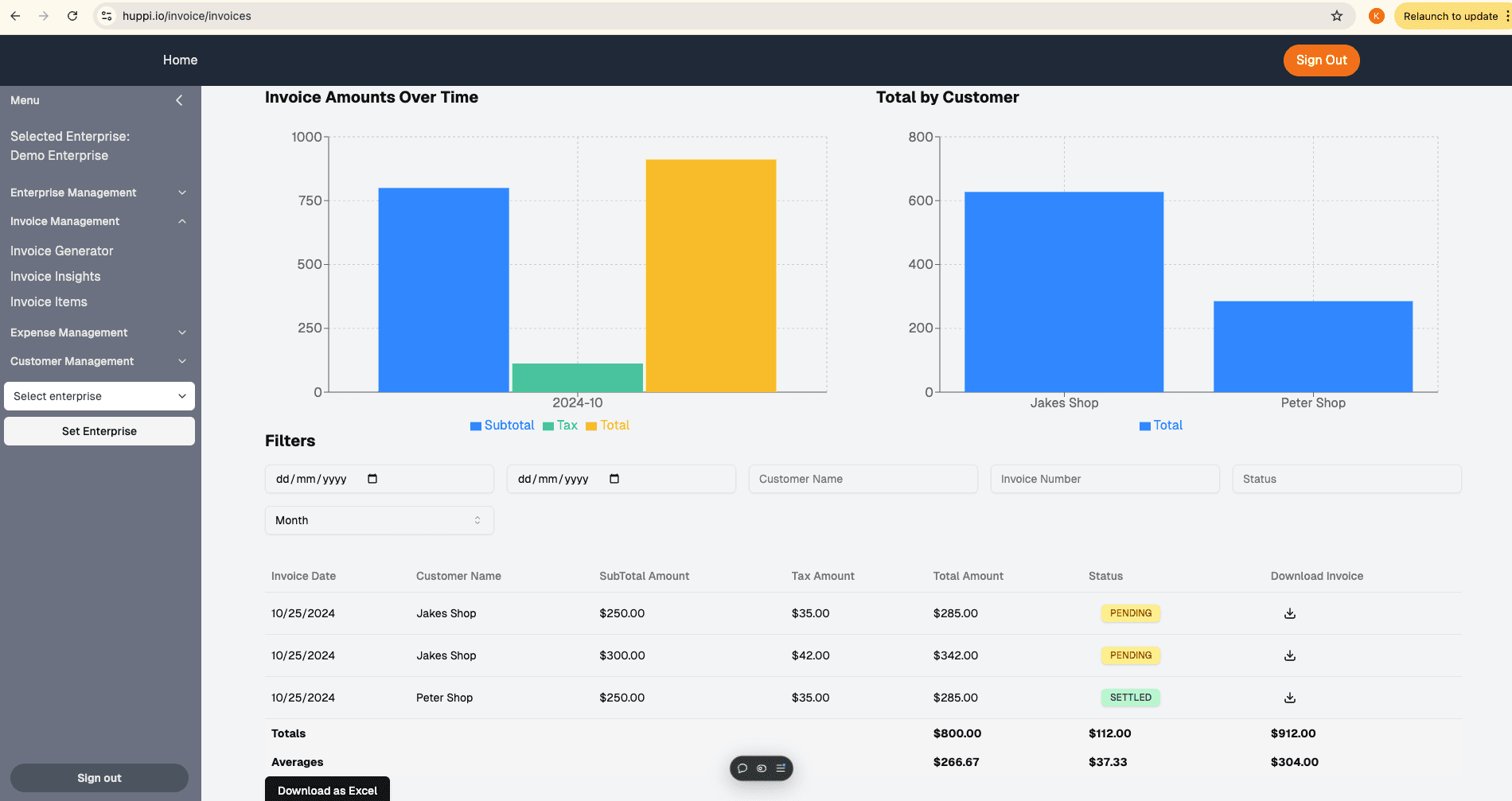Image resolution: width=1512 pixels, height=801 pixels.
Task: Open calendar picker on first date filter
Action: 372,479
